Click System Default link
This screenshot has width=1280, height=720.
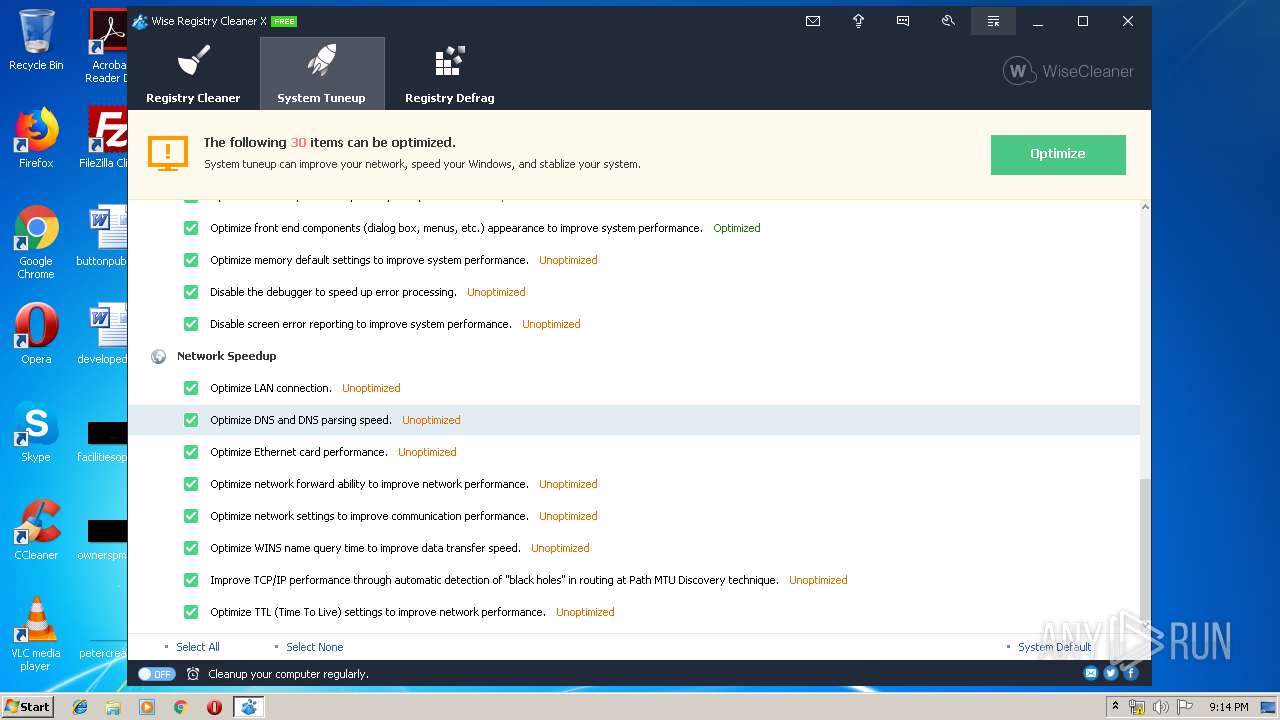point(1054,647)
